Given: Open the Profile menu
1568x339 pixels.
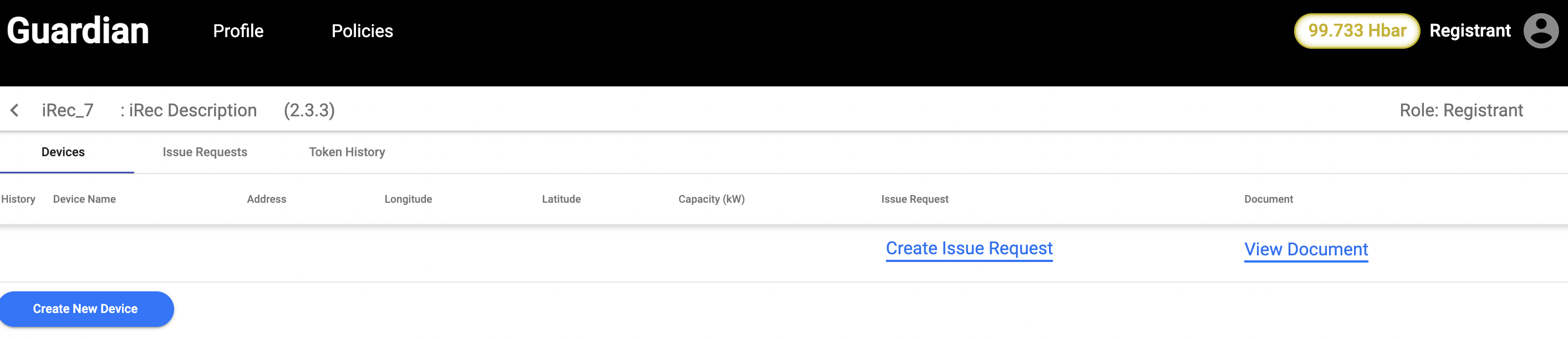Looking at the screenshot, I should point(238,31).
